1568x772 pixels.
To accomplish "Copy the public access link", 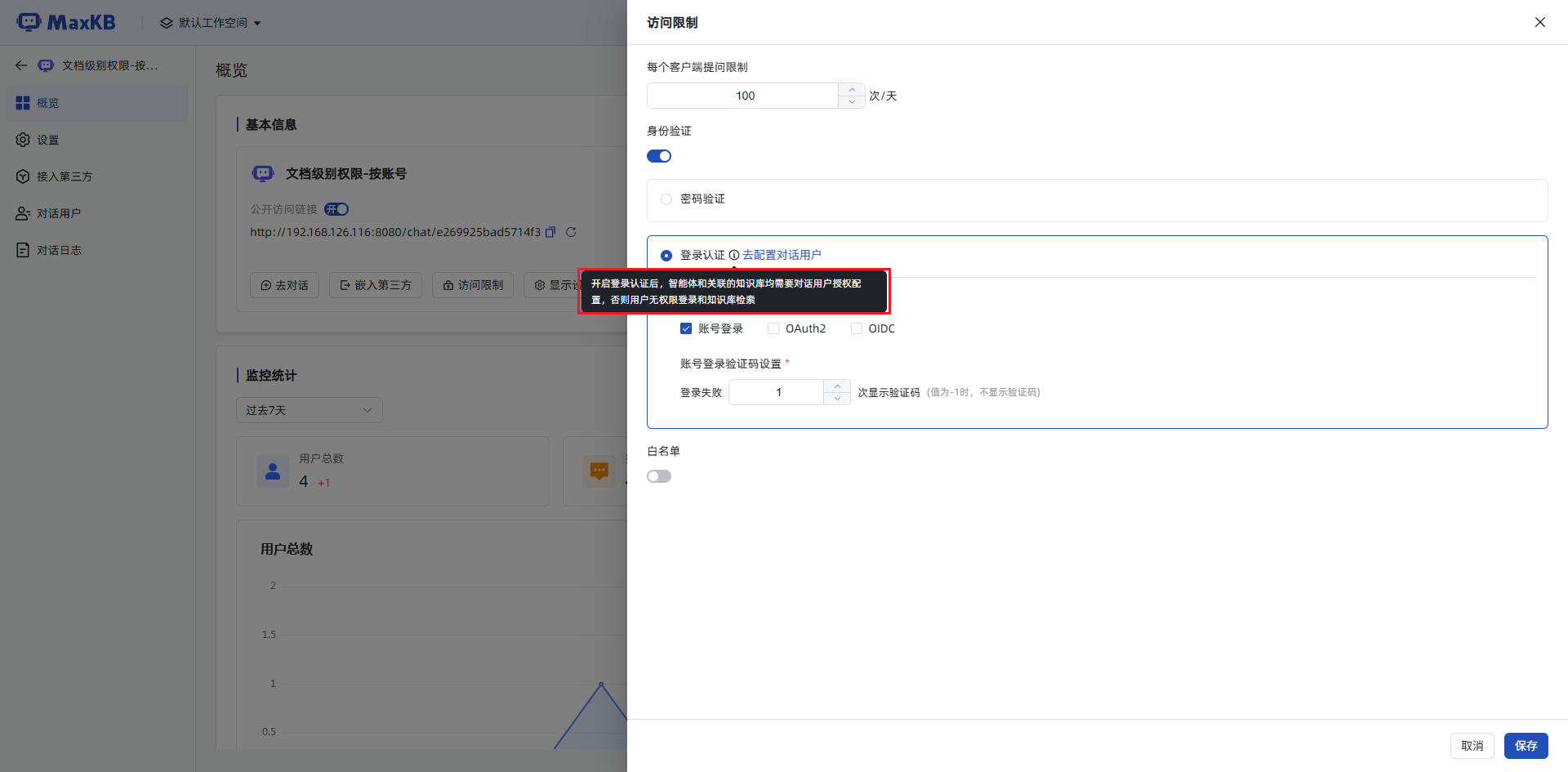I will pyautogui.click(x=550, y=232).
